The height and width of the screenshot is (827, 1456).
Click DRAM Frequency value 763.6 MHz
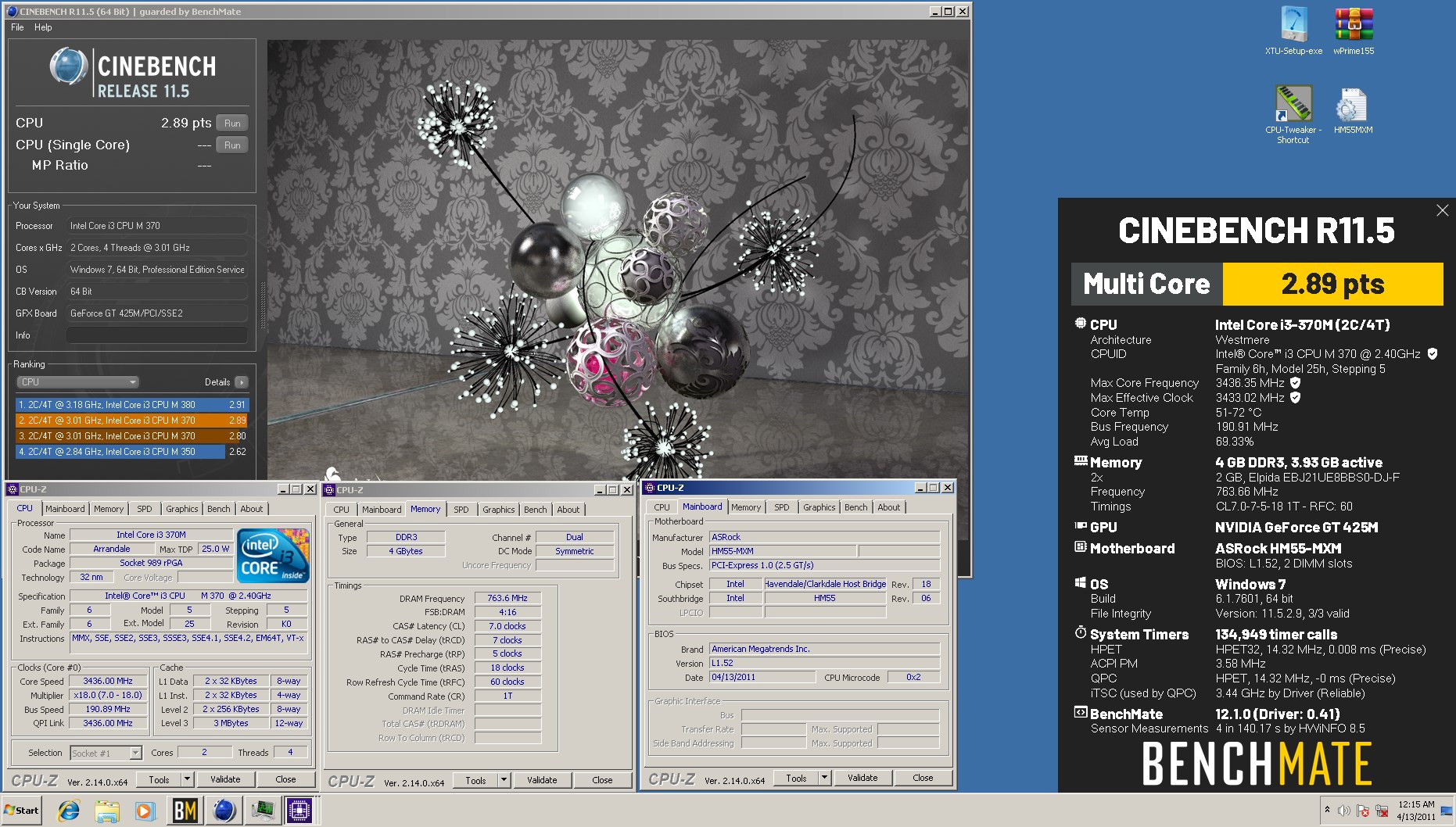[507, 598]
